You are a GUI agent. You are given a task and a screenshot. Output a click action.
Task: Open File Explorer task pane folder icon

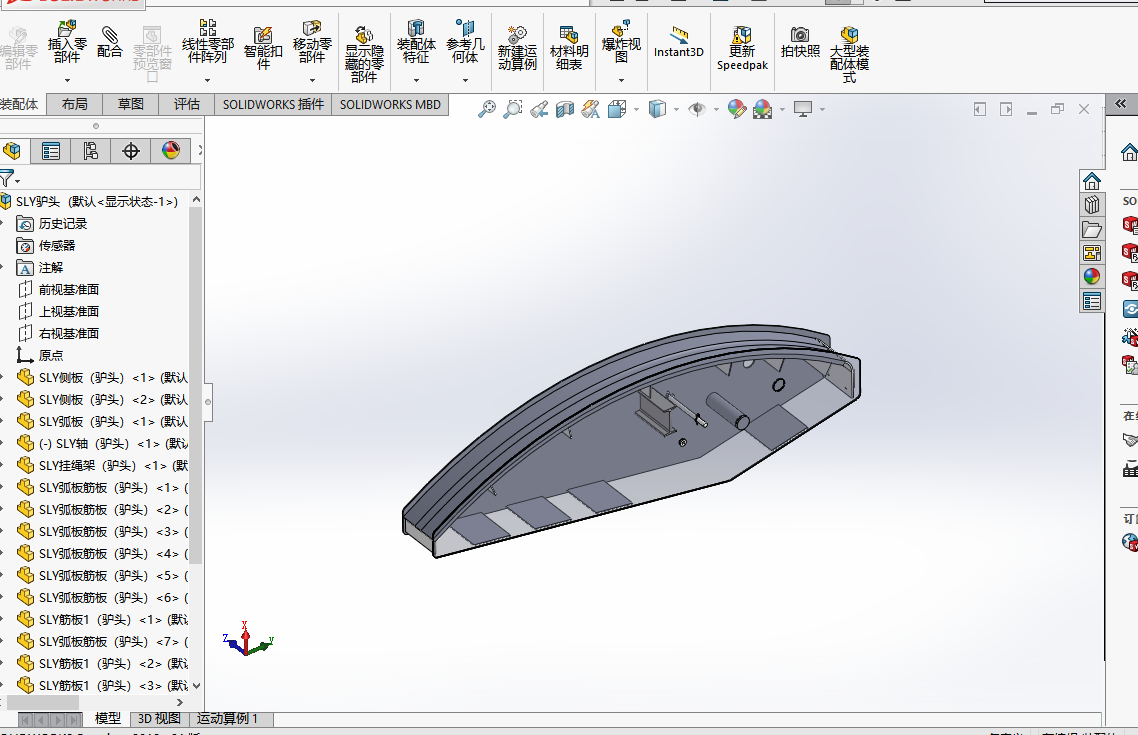(1092, 229)
